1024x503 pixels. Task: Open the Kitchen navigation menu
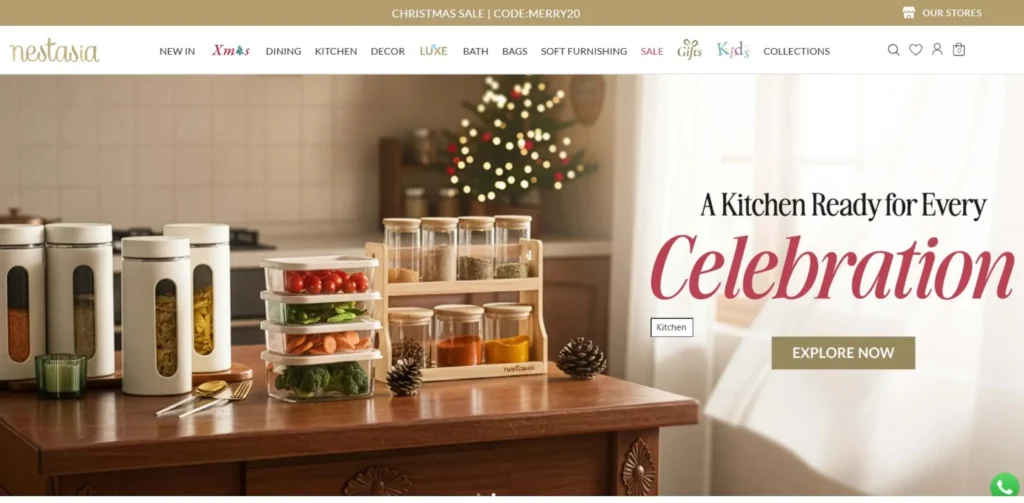click(336, 51)
